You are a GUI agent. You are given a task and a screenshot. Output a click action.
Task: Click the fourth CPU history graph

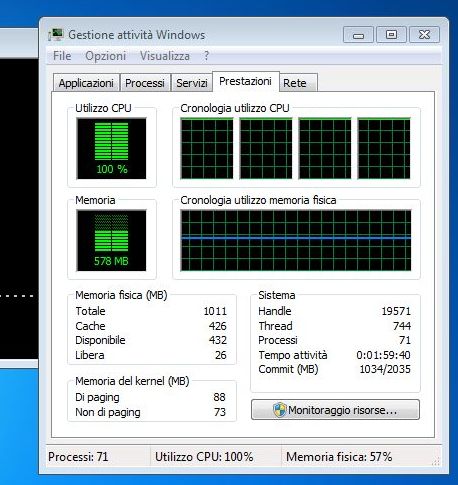coord(384,148)
